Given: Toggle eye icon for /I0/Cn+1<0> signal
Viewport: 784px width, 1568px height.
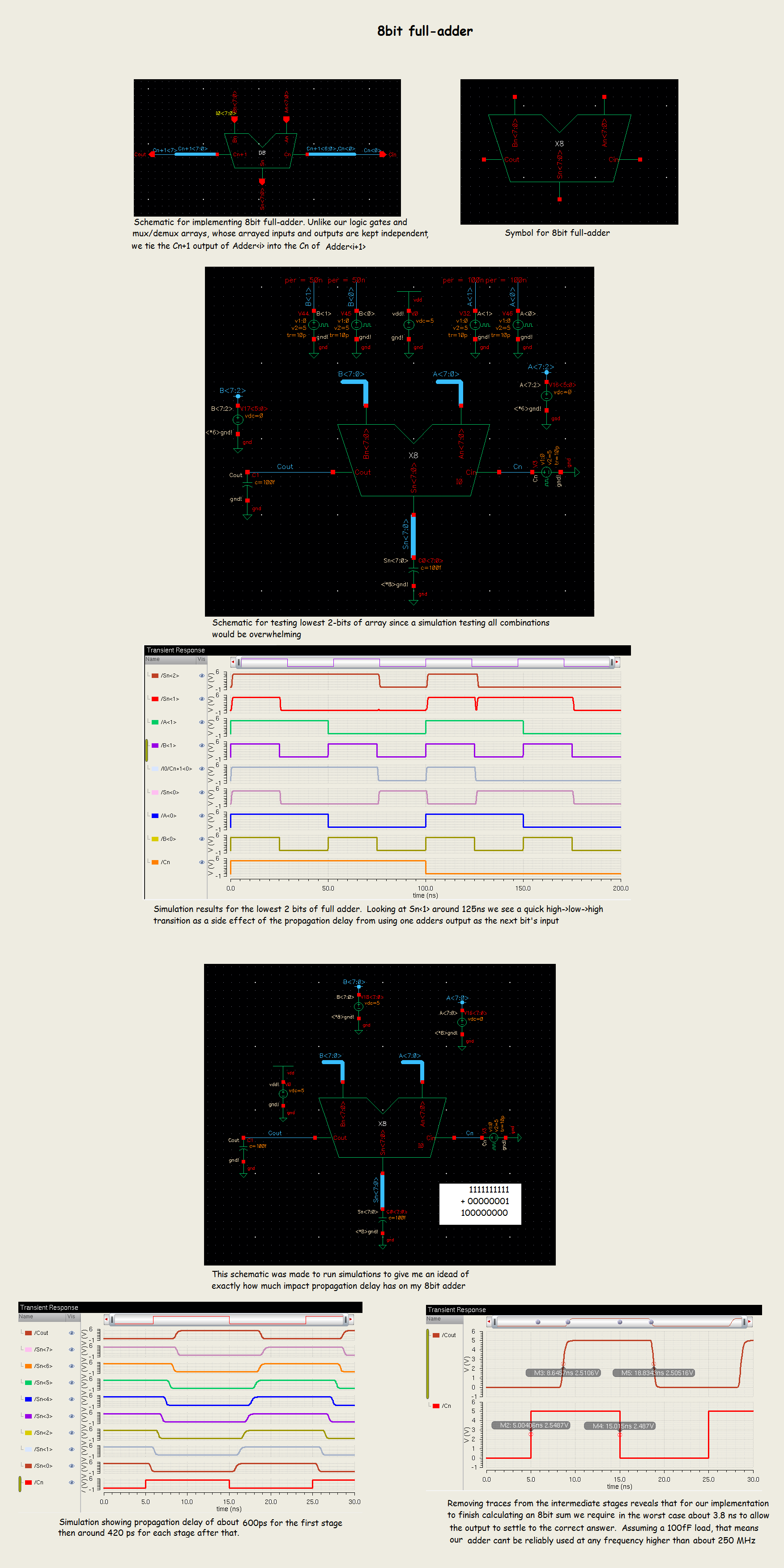Looking at the screenshot, I should point(201,769).
